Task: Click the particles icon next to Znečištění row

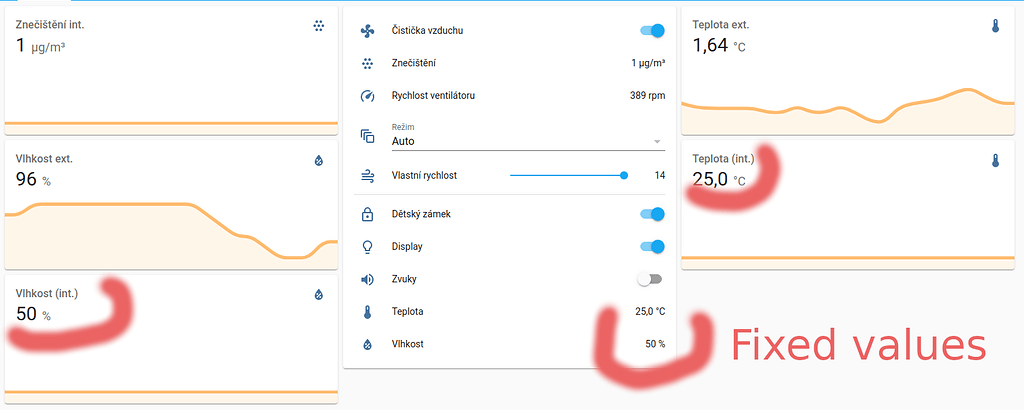Action: (x=367, y=63)
